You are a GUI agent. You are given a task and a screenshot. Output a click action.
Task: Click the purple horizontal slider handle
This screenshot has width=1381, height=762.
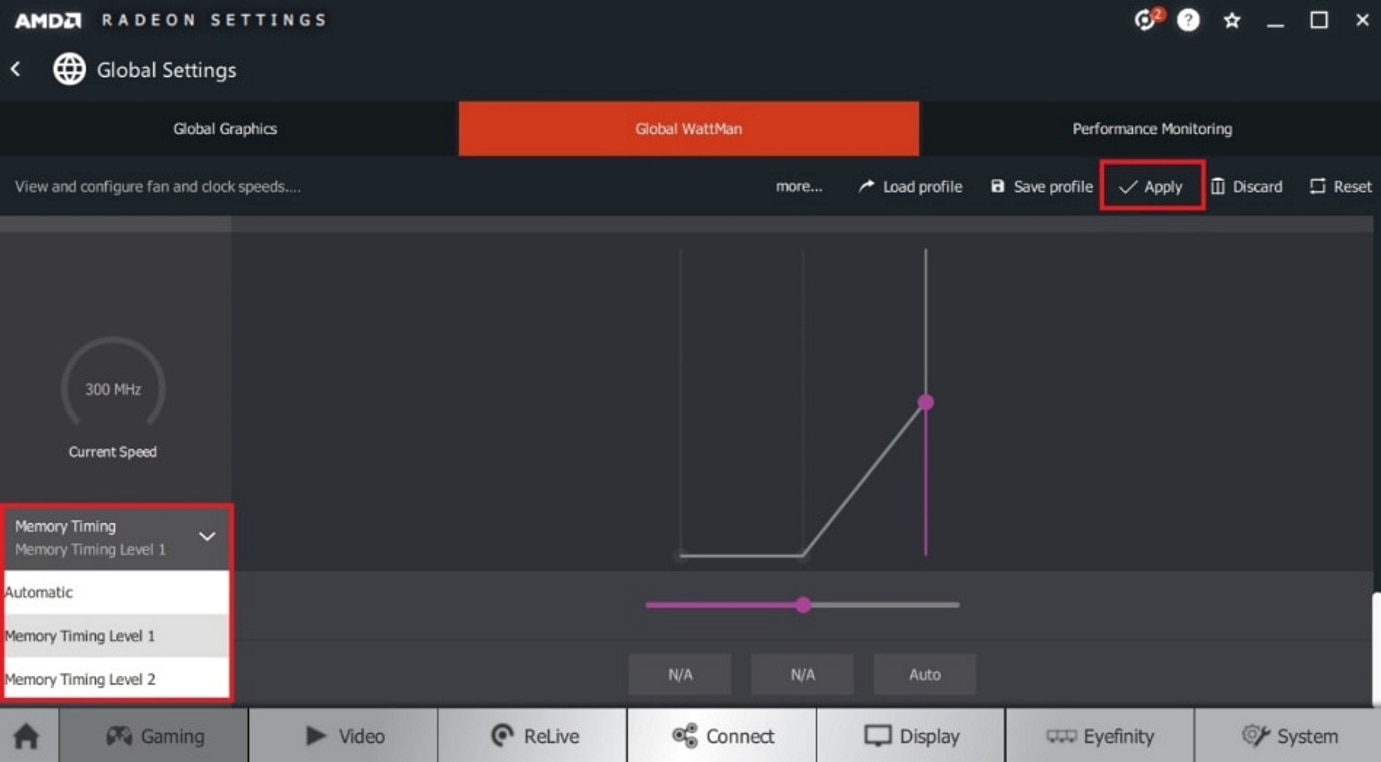[803, 605]
